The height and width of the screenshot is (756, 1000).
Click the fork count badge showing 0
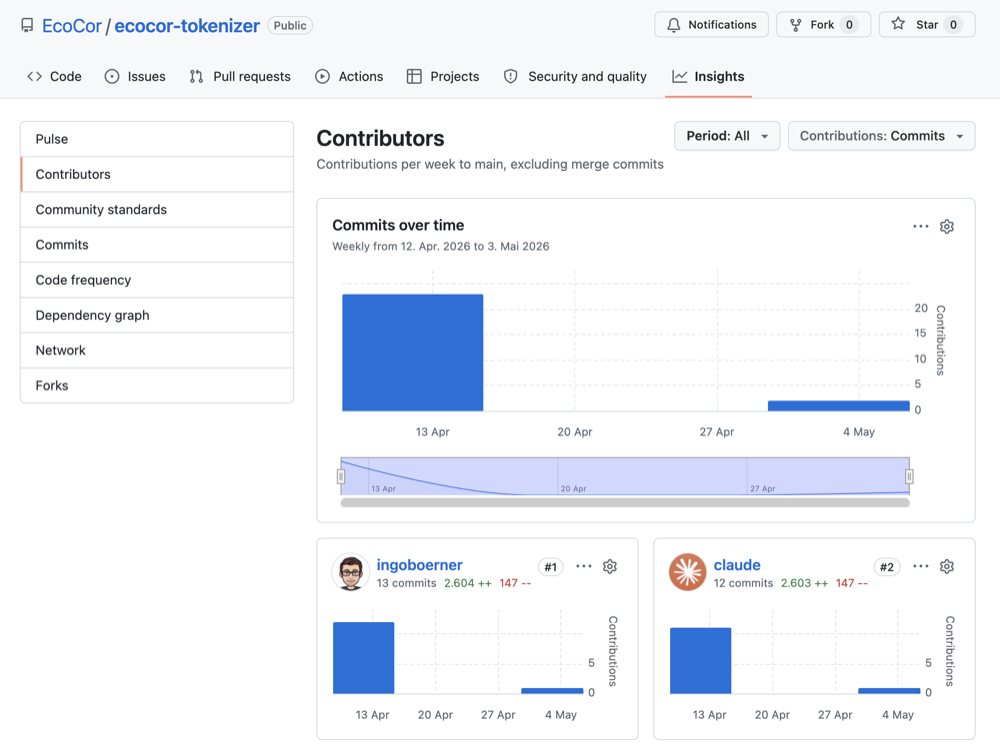pos(849,25)
